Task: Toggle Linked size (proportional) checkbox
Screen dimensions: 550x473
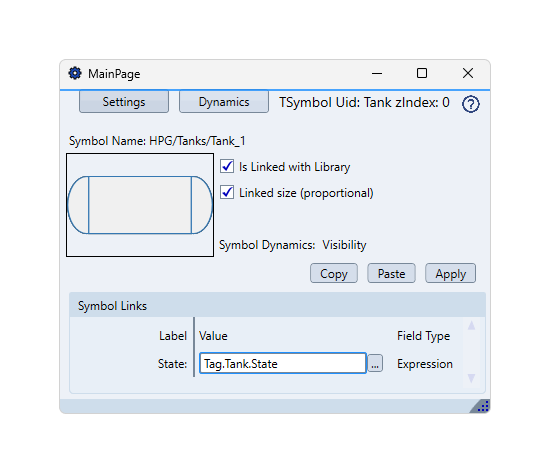Action: 227,192
